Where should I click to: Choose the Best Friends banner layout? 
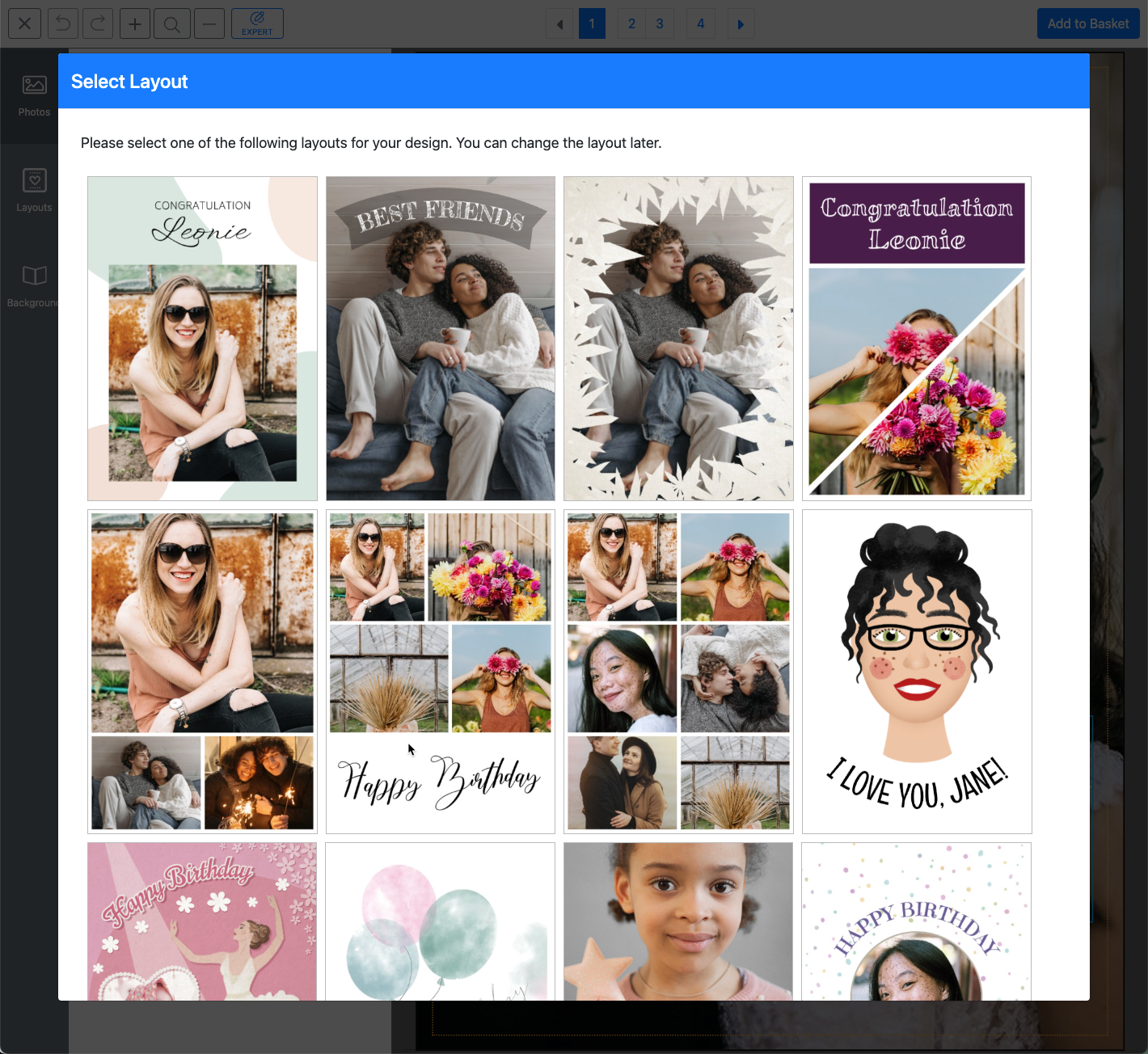(x=441, y=339)
